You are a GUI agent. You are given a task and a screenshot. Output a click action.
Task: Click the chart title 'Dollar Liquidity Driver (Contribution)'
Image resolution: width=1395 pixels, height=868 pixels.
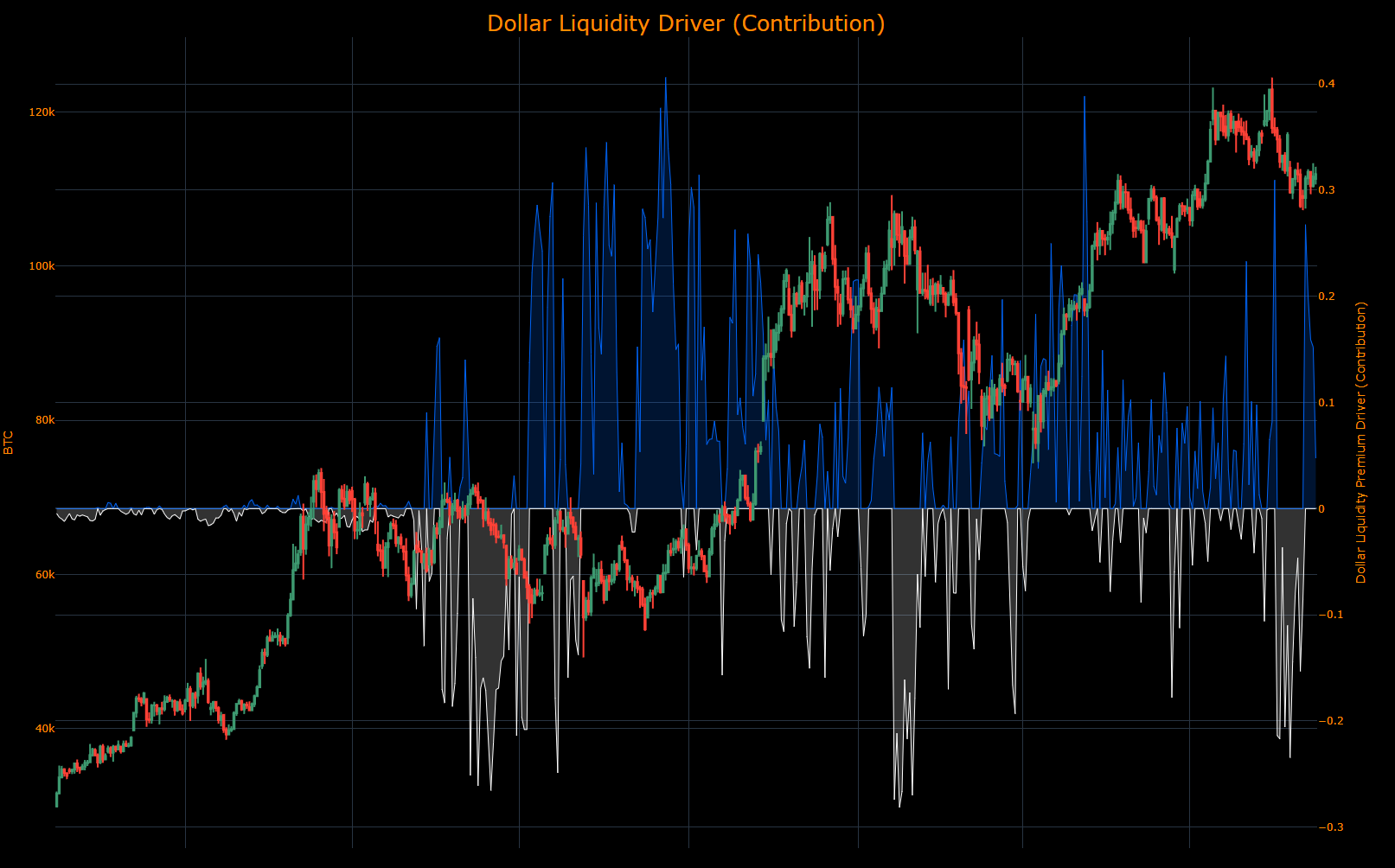coord(687,23)
